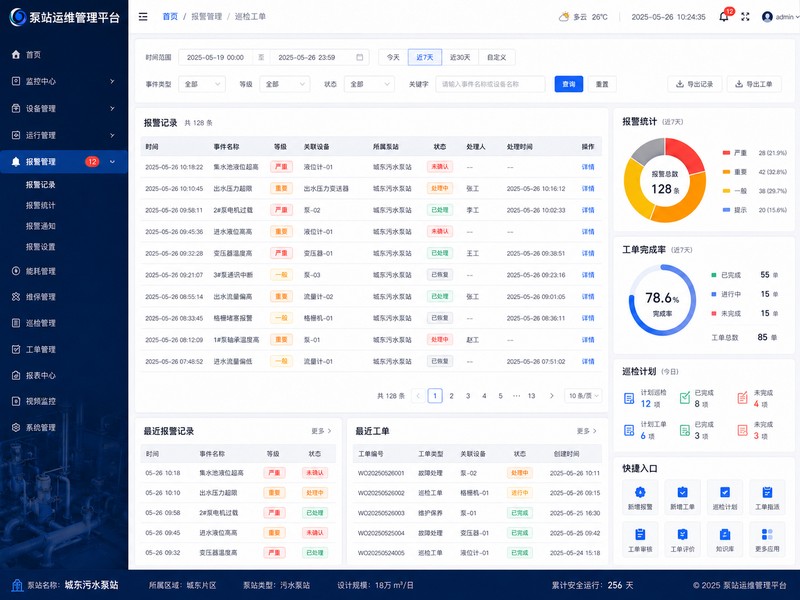Open the 更多应用 shortcut icon
The image size is (800, 600).
(767, 534)
